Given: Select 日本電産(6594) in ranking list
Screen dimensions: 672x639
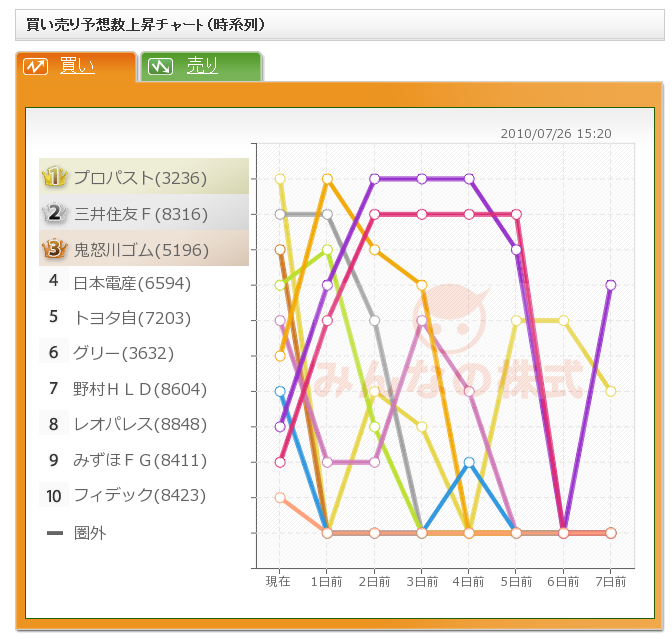Looking at the screenshot, I should (132, 283).
